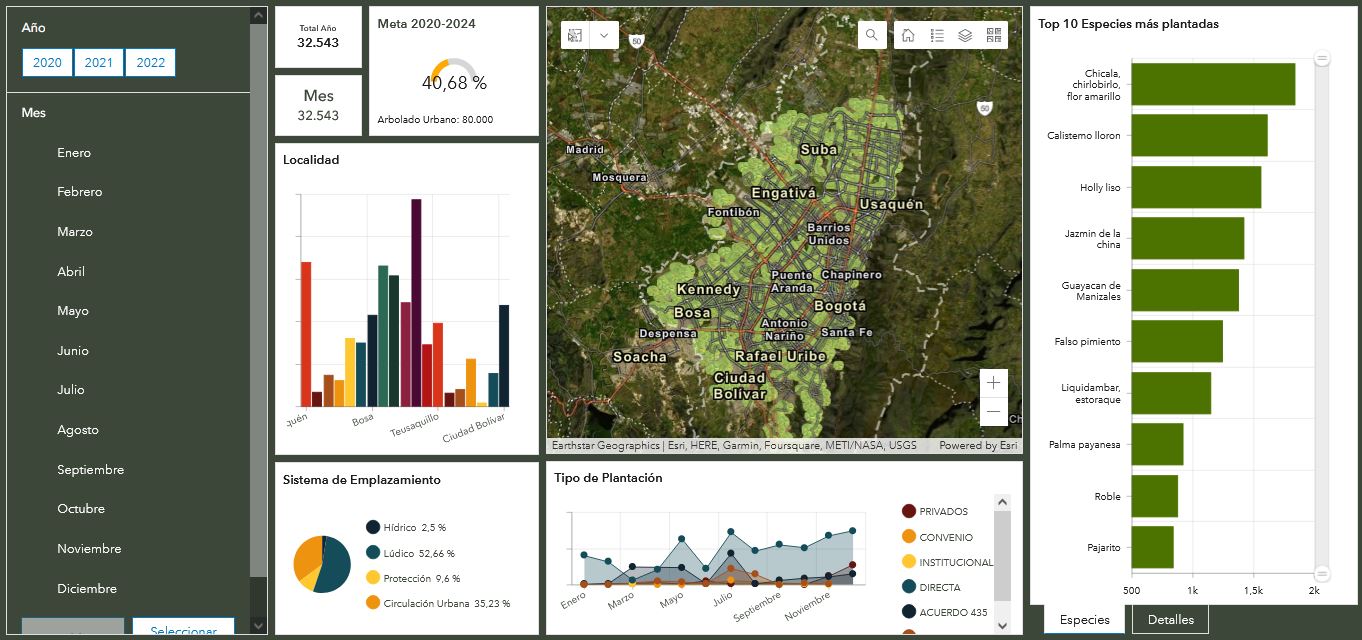
Task: Reset map to home extent
Action: coord(908,35)
